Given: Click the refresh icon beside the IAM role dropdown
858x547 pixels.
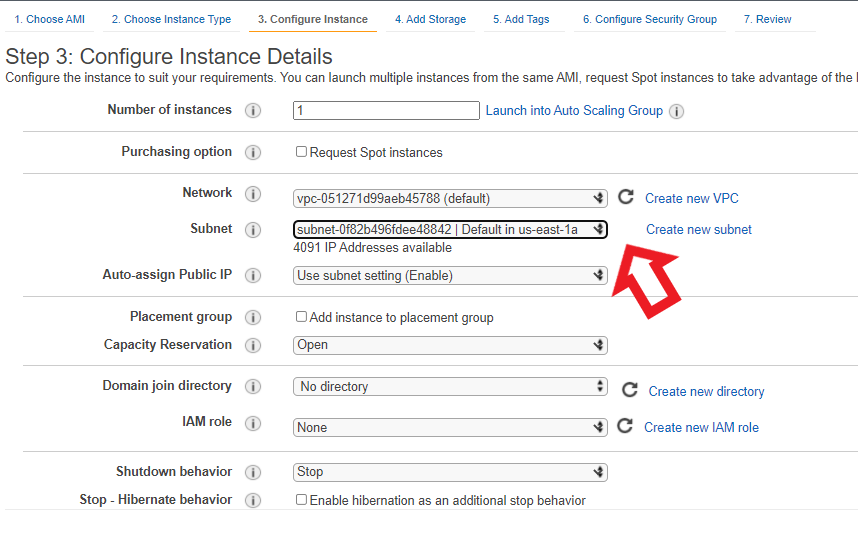Looking at the screenshot, I should click(625, 426).
